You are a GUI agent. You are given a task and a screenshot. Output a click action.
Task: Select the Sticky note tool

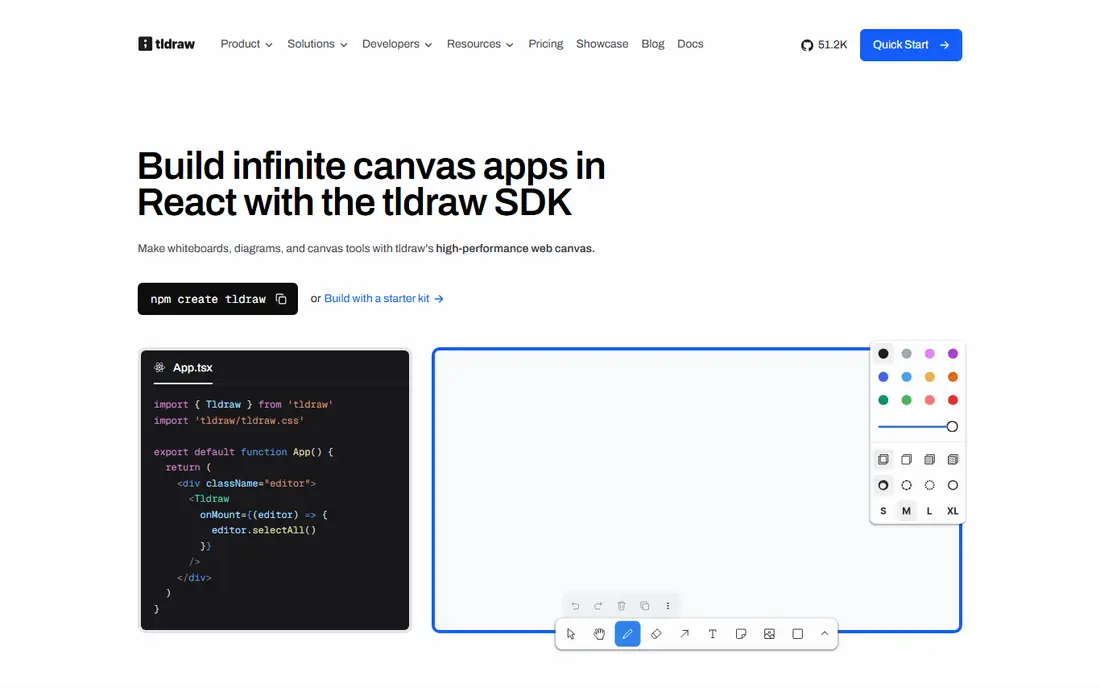coord(741,634)
